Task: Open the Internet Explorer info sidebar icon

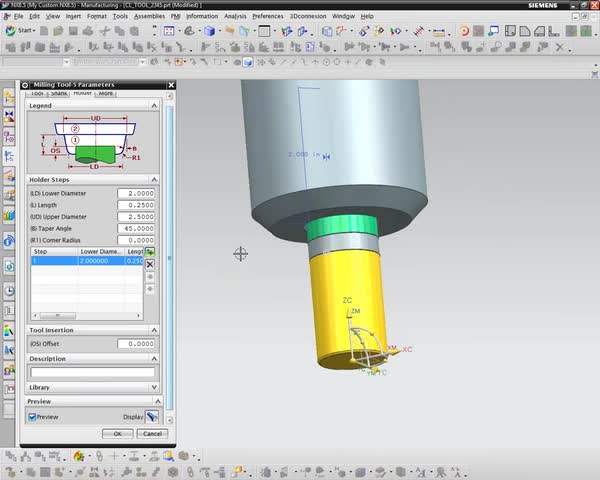Action: (9, 241)
